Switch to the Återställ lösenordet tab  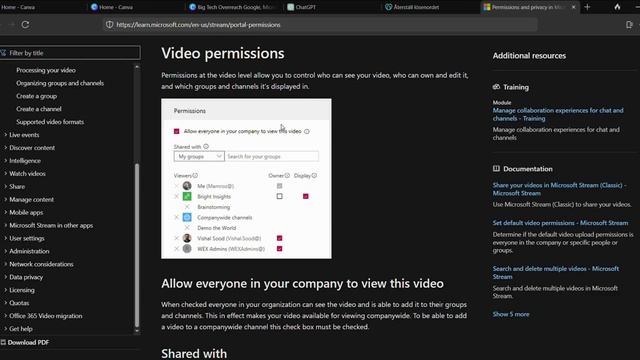(412, 7)
